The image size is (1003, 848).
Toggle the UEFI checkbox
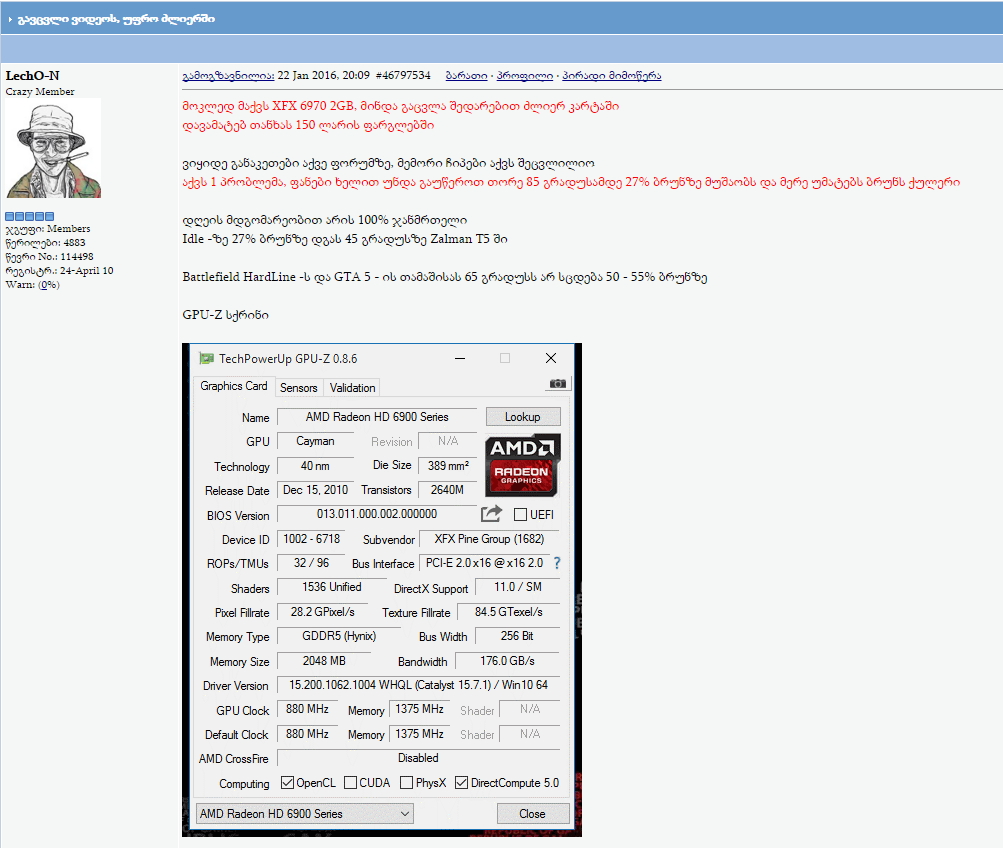click(521, 514)
